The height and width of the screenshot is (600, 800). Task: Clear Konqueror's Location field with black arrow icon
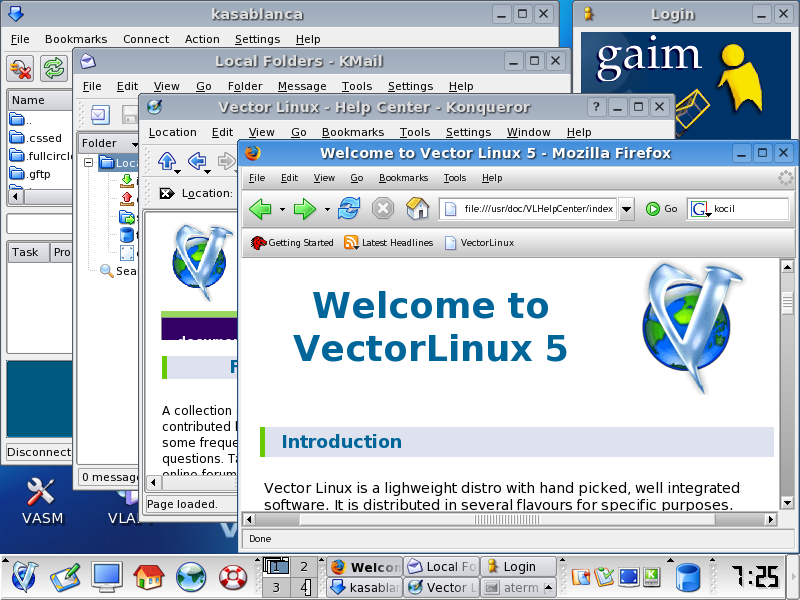[165, 193]
